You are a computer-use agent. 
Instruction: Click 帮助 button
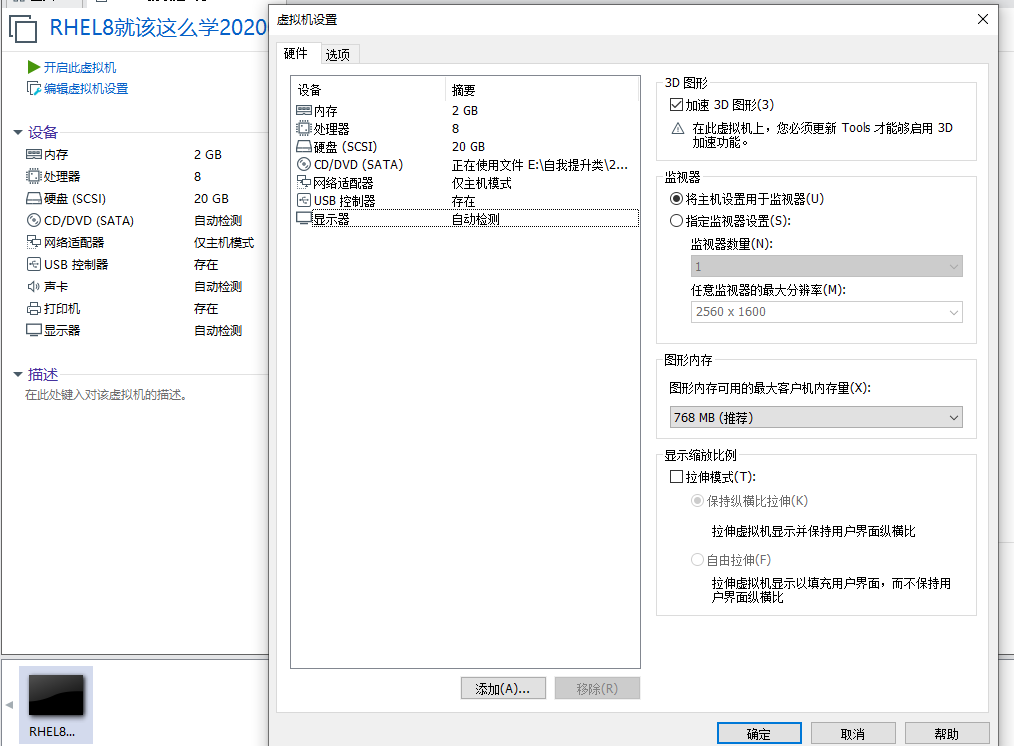[x=947, y=734]
